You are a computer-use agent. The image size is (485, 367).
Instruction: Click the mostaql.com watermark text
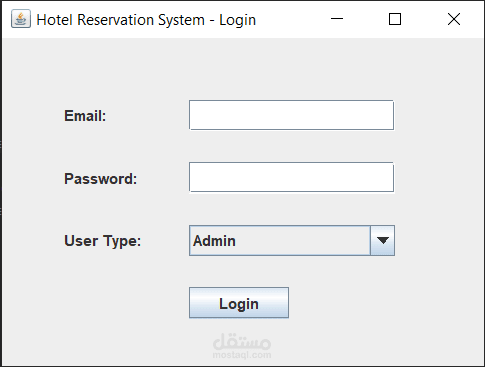click(242, 355)
